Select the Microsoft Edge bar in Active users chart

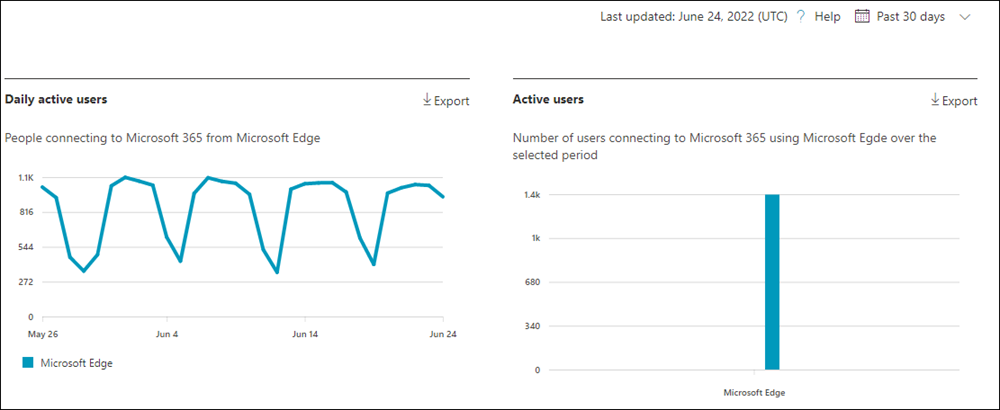click(x=772, y=282)
